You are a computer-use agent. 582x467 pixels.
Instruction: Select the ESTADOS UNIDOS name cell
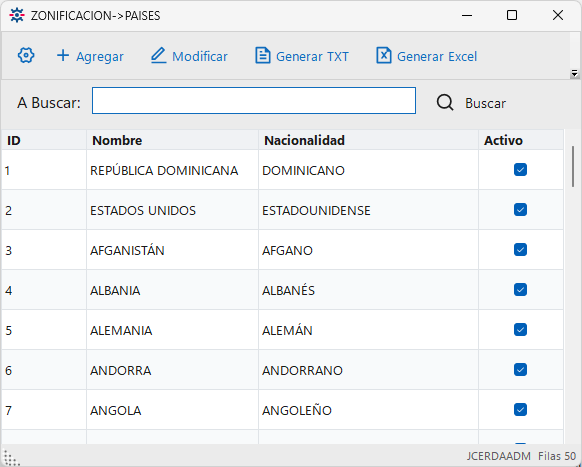[x=173, y=210]
